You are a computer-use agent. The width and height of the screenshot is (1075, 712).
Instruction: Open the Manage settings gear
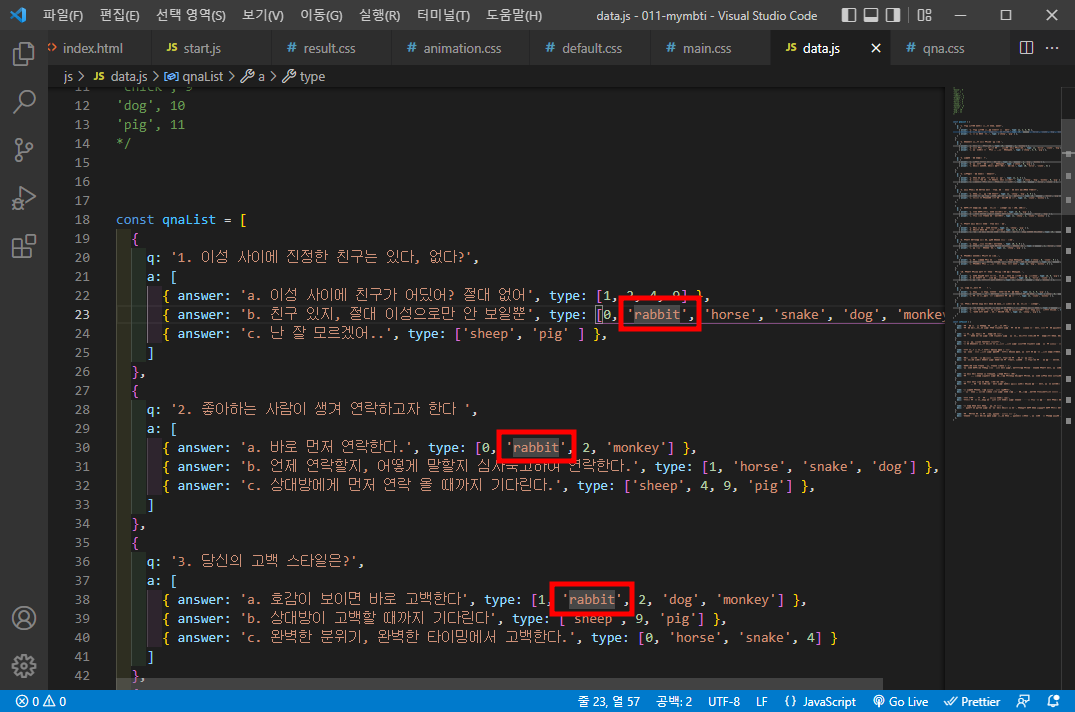pos(24,666)
